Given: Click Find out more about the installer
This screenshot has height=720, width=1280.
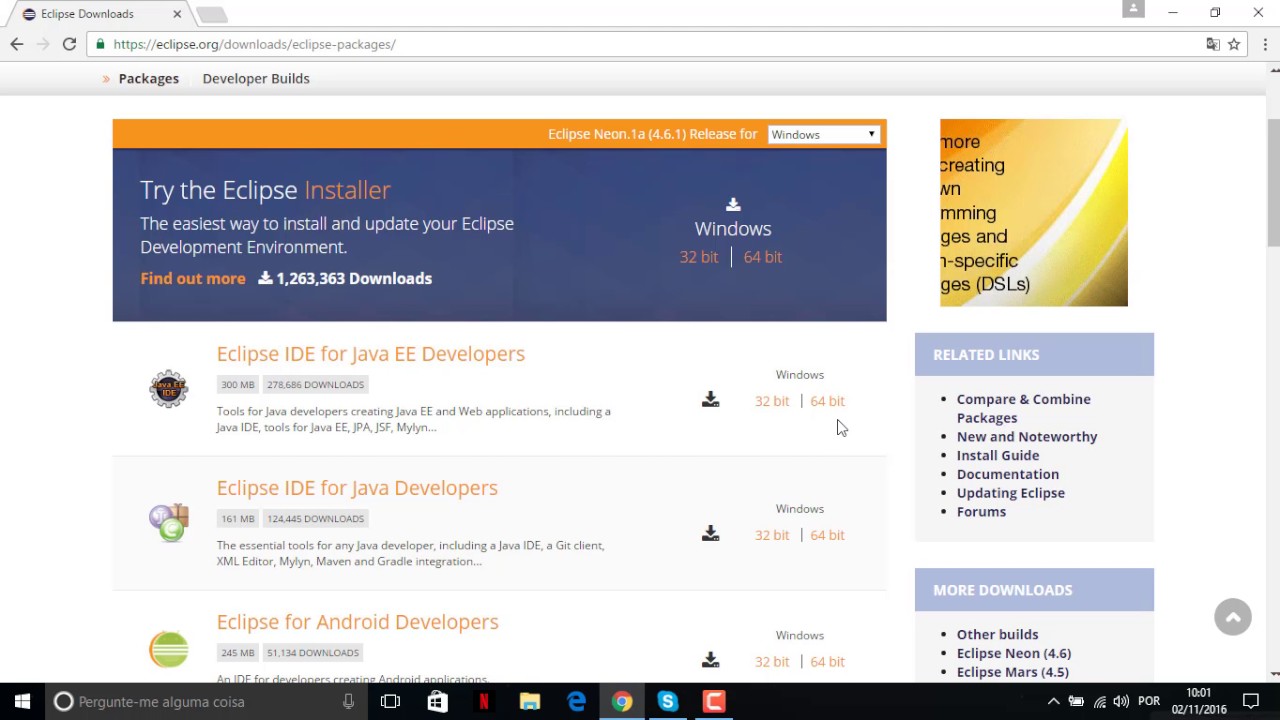Looking at the screenshot, I should click(x=193, y=278).
